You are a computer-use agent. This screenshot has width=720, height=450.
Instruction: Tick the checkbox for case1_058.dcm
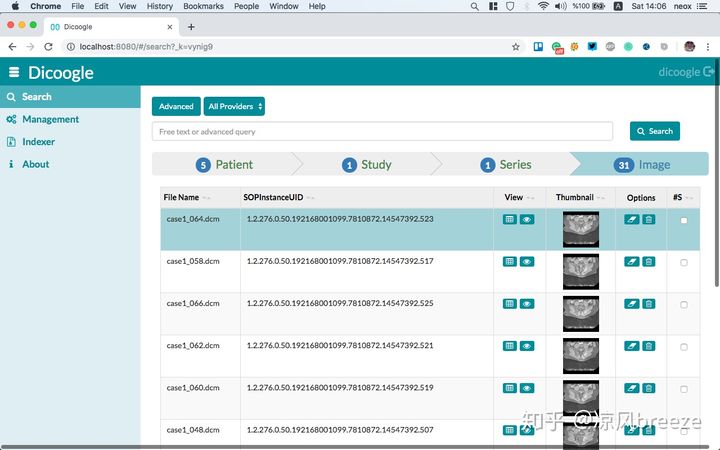684,263
